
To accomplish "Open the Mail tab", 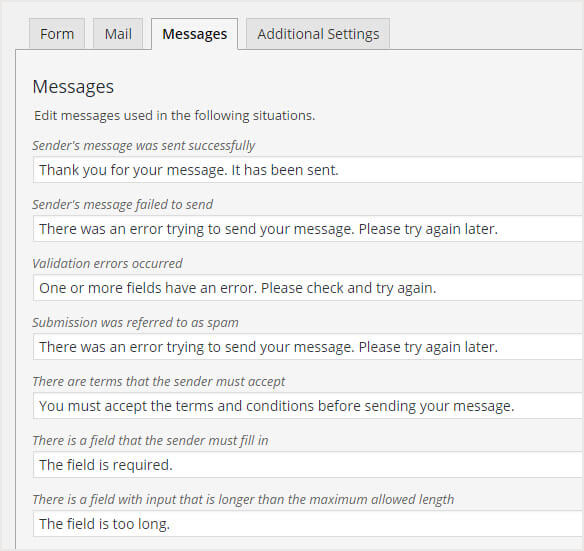I will click(x=118, y=34).
